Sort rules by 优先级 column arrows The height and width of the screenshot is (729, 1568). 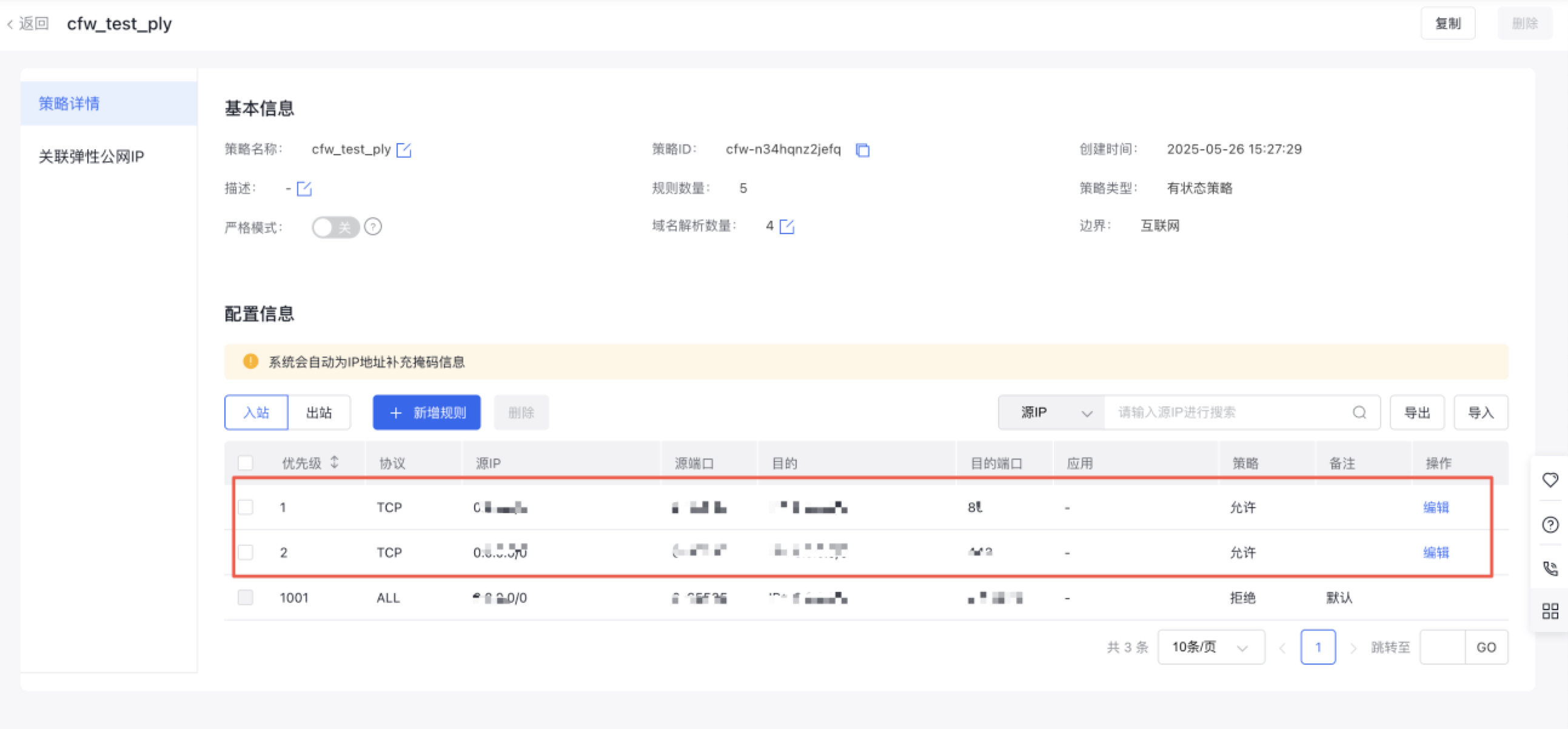pos(335,463)
